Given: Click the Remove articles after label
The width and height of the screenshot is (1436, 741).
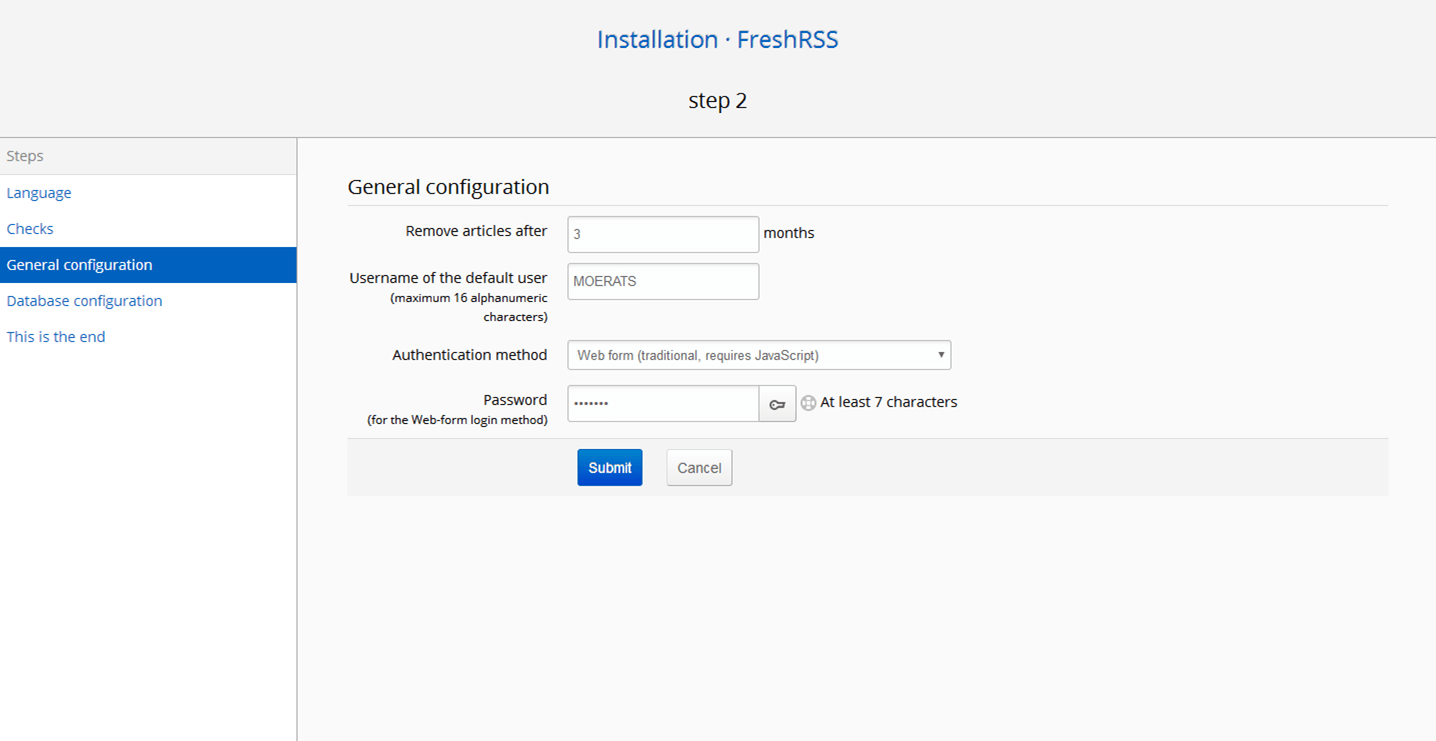Looking at the screenshot, I should click(x=476, y=231).
